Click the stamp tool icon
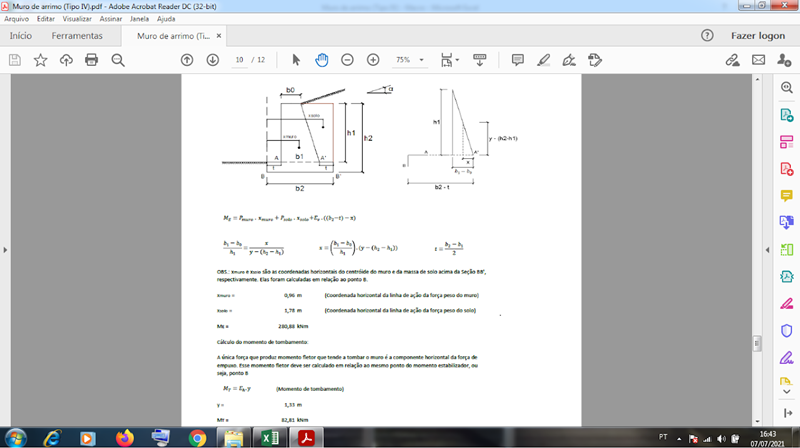The width and height of the screenshot is (800, 448). pos(595,60)
